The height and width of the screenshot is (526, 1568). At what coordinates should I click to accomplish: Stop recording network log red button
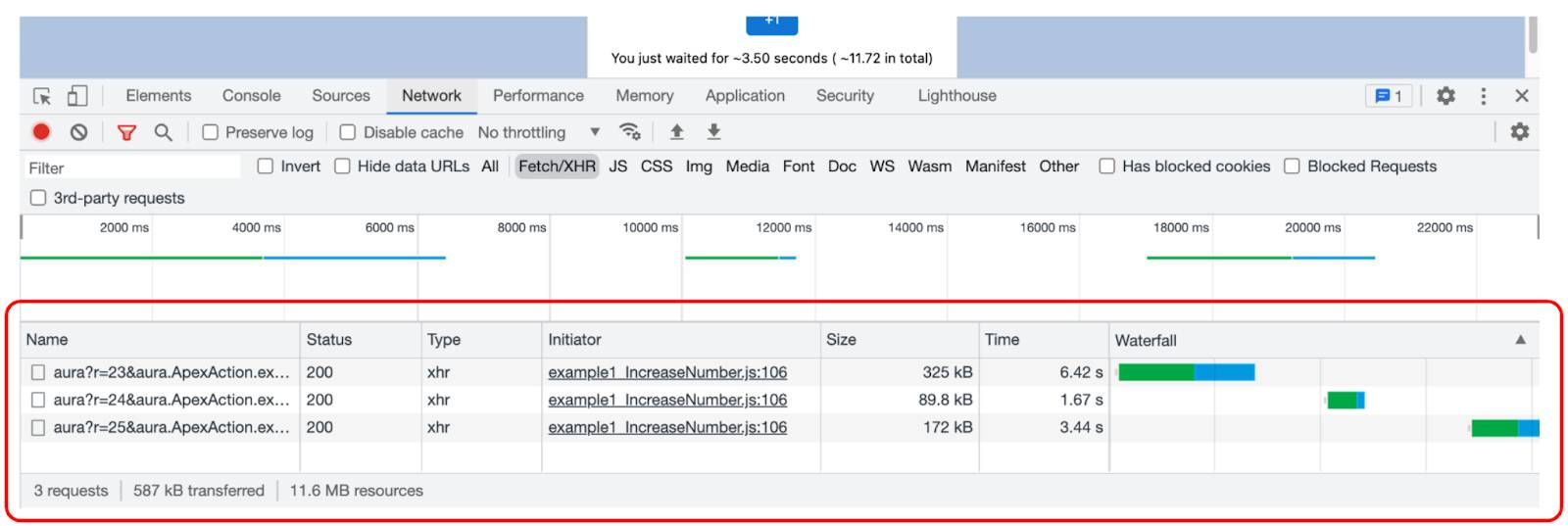click(x=41, y=132)
